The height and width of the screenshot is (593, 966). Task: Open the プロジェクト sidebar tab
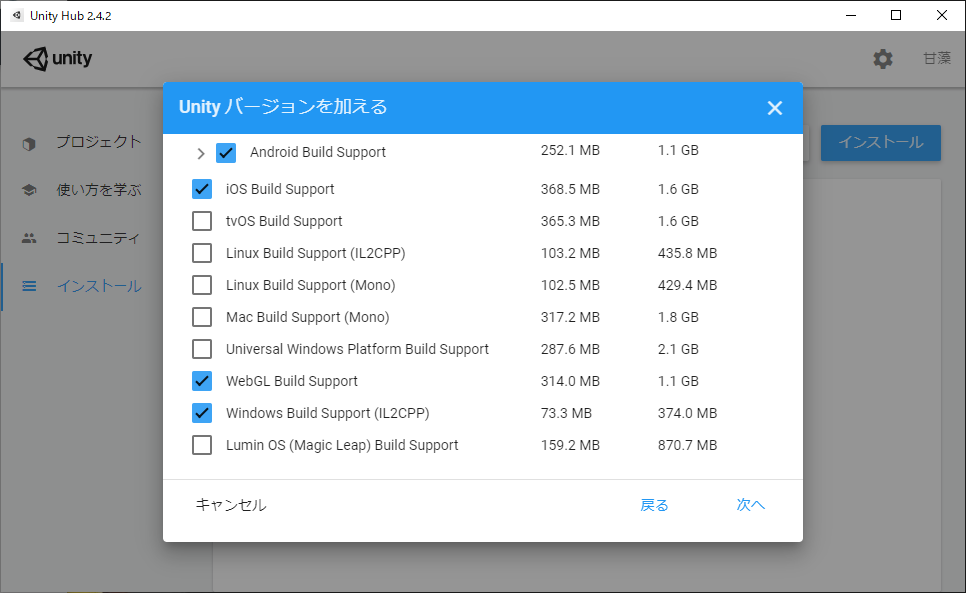(81, 142)
